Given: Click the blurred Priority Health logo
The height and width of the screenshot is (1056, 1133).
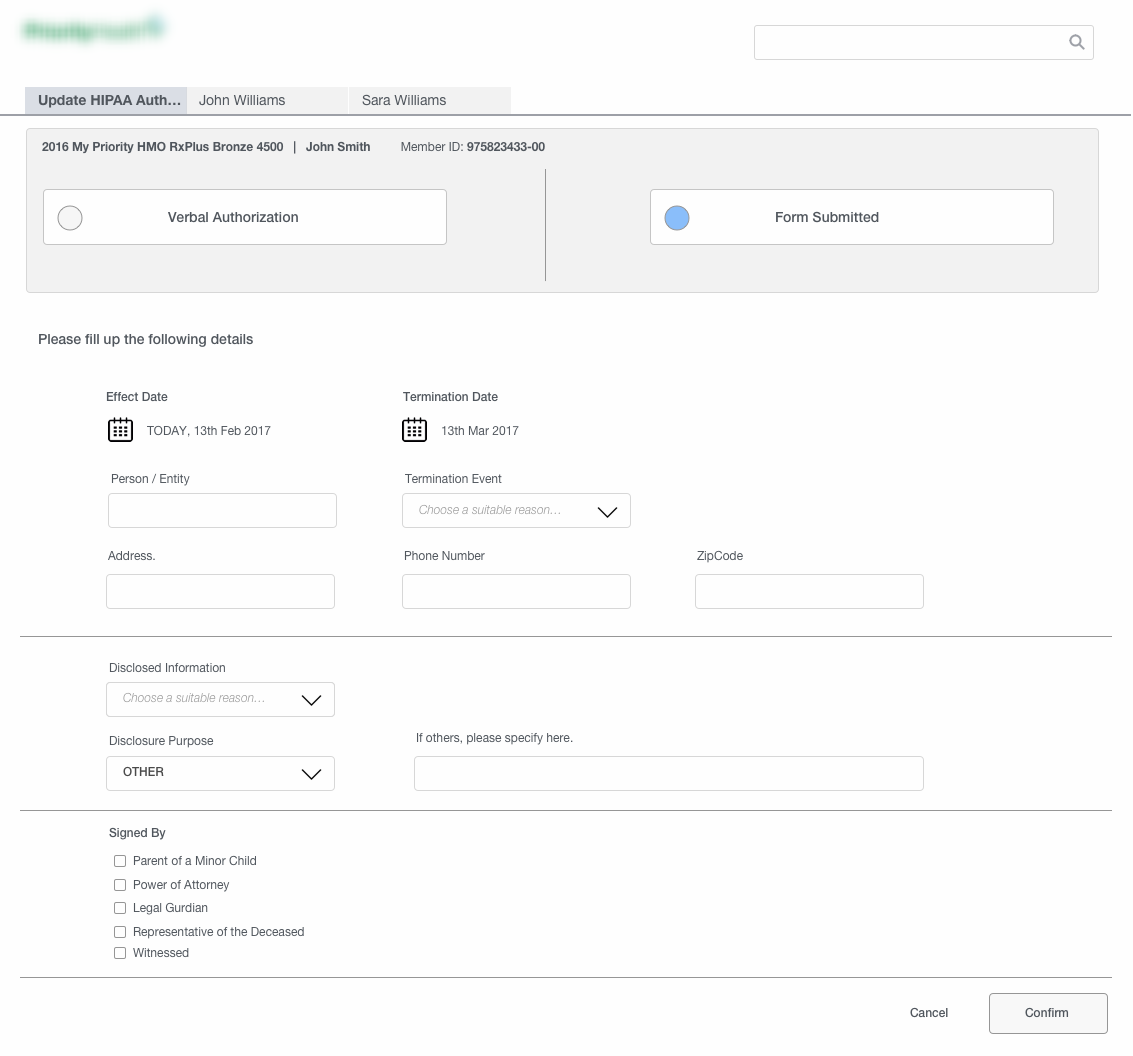Looking at the screenshot, I should (94, 31).
